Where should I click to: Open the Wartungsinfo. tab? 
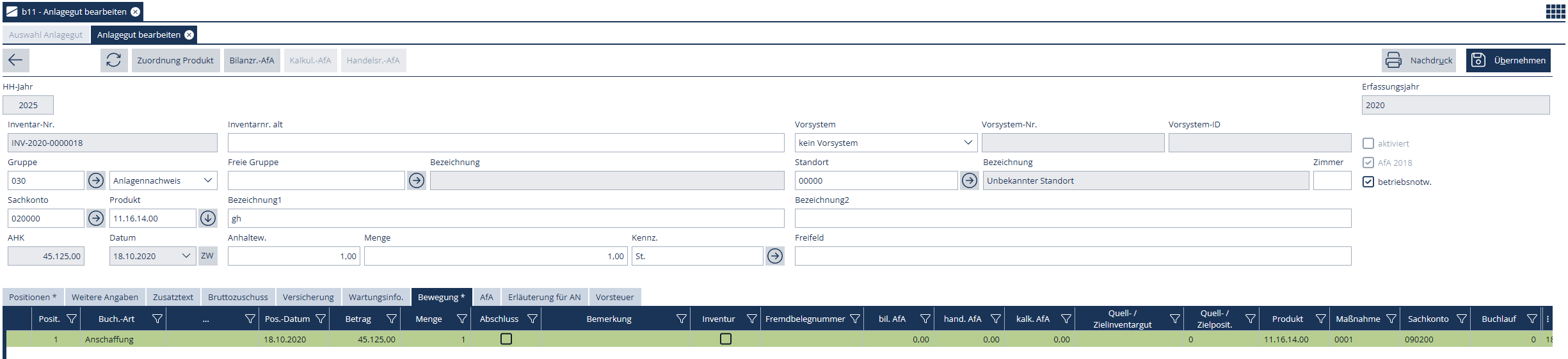376,297
